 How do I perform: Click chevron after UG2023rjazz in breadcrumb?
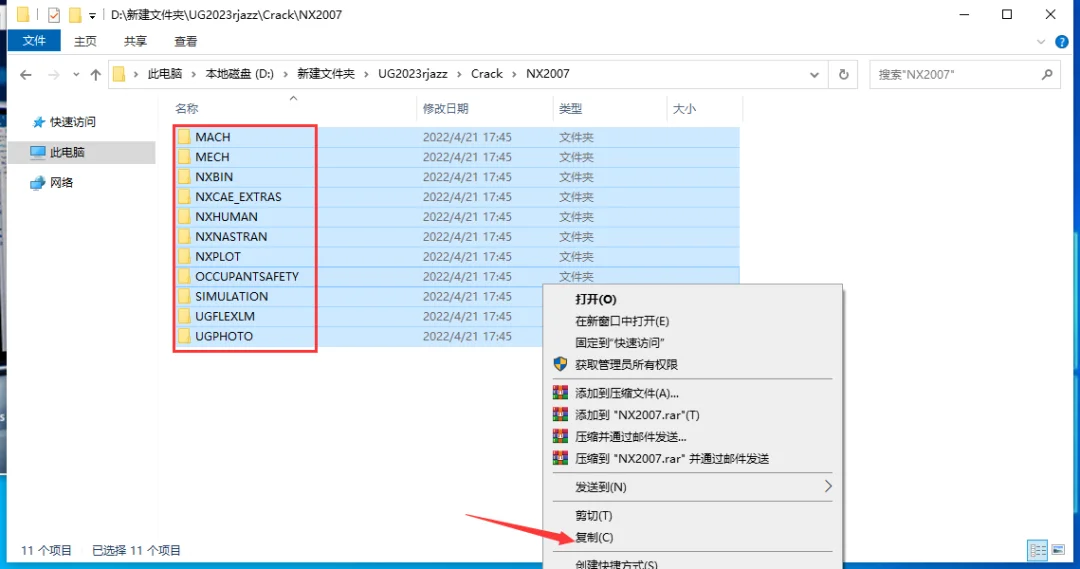[459, 74]
